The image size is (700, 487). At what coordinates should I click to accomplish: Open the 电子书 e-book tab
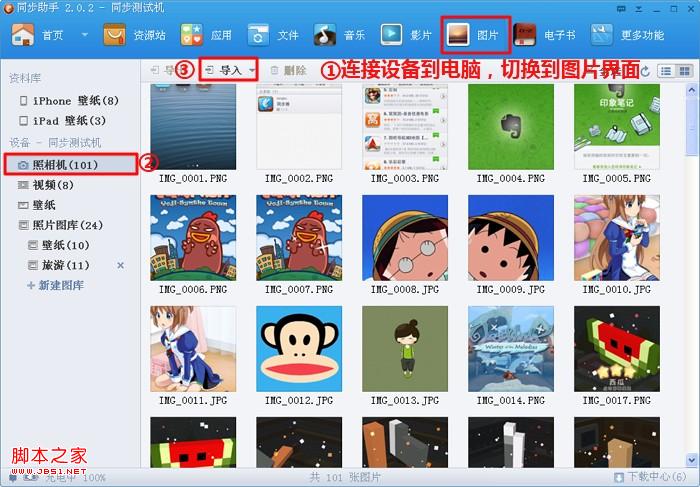[x=545, y=35]
